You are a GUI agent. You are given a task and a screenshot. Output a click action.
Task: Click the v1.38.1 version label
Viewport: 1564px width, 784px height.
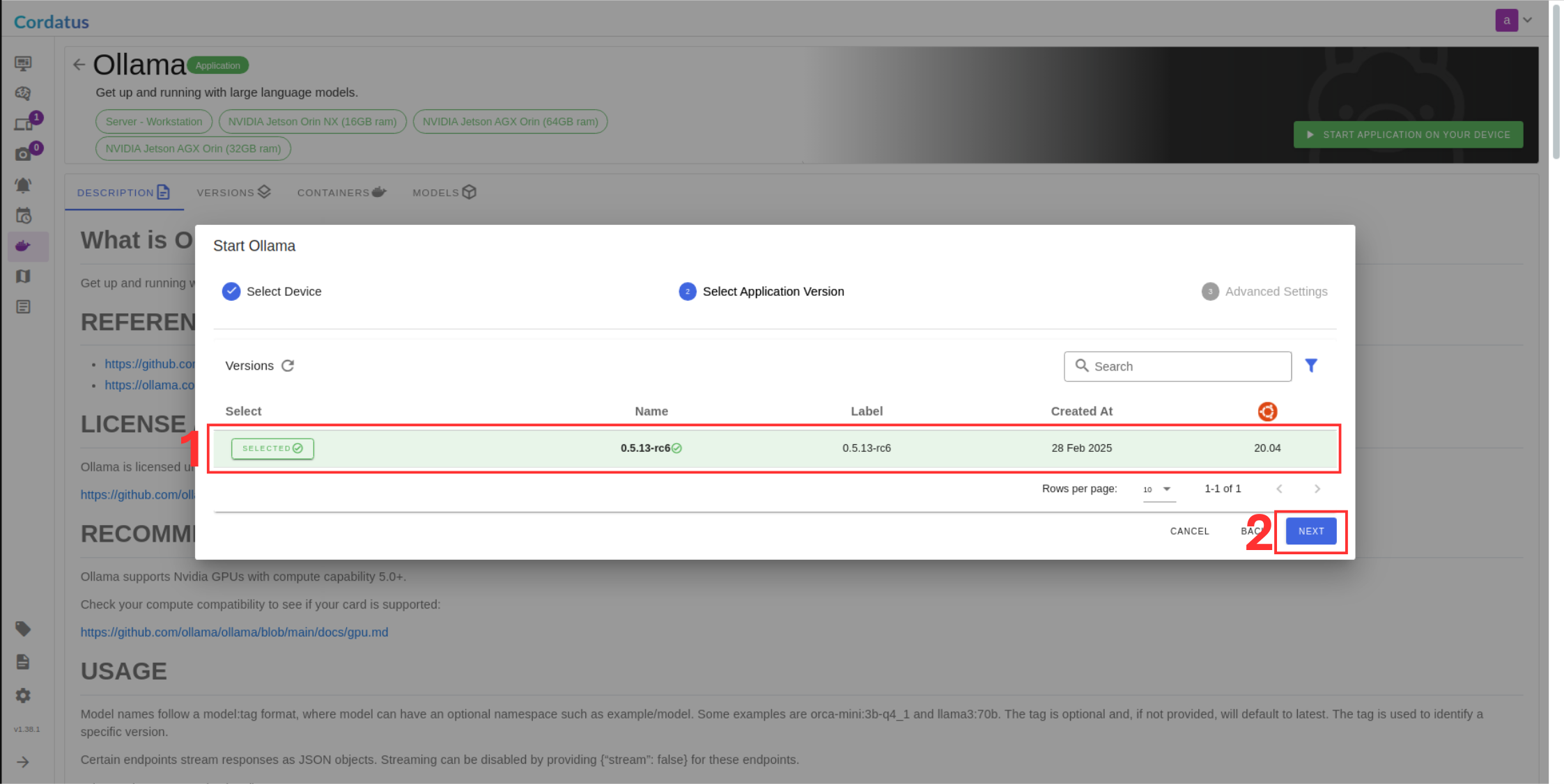click(26, 729)
